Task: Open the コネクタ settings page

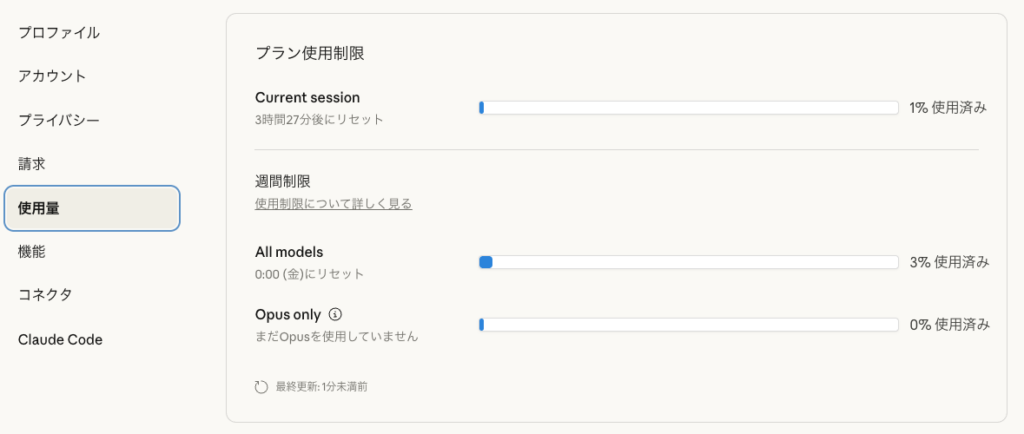Action: (45, 295)
